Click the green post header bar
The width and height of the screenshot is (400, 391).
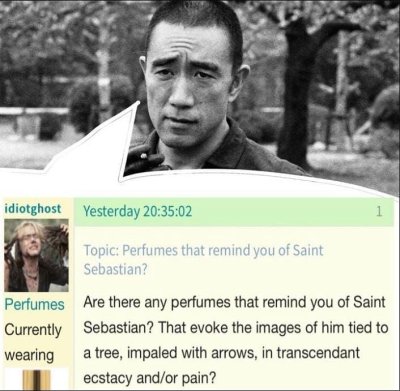click(x=233, y=212)
